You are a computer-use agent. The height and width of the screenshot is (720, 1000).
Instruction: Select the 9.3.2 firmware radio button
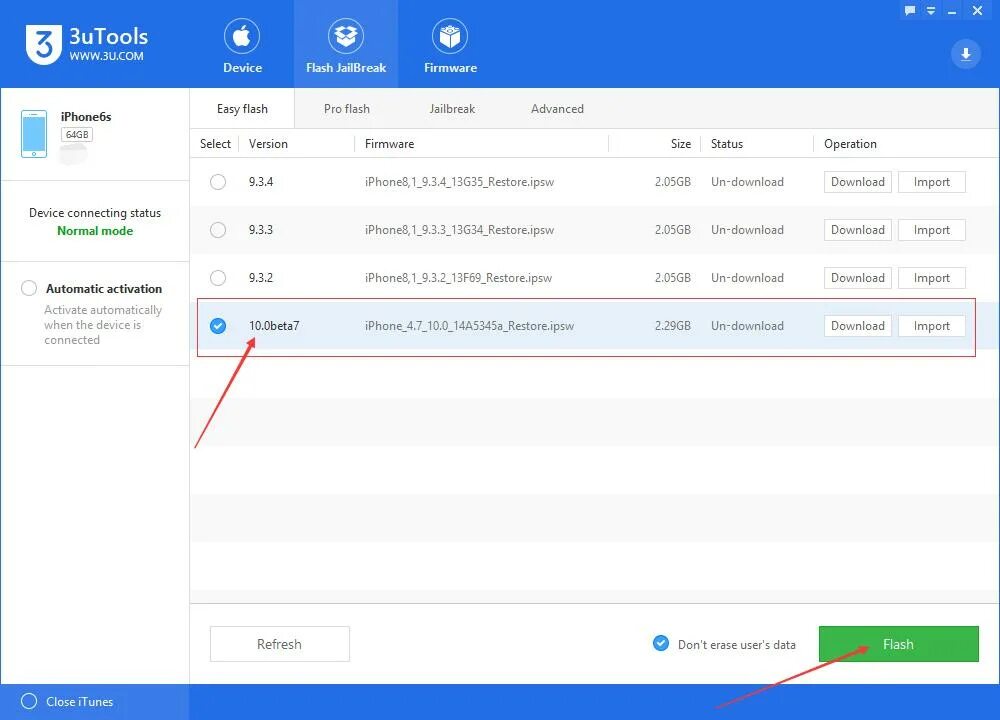(218, 277)
